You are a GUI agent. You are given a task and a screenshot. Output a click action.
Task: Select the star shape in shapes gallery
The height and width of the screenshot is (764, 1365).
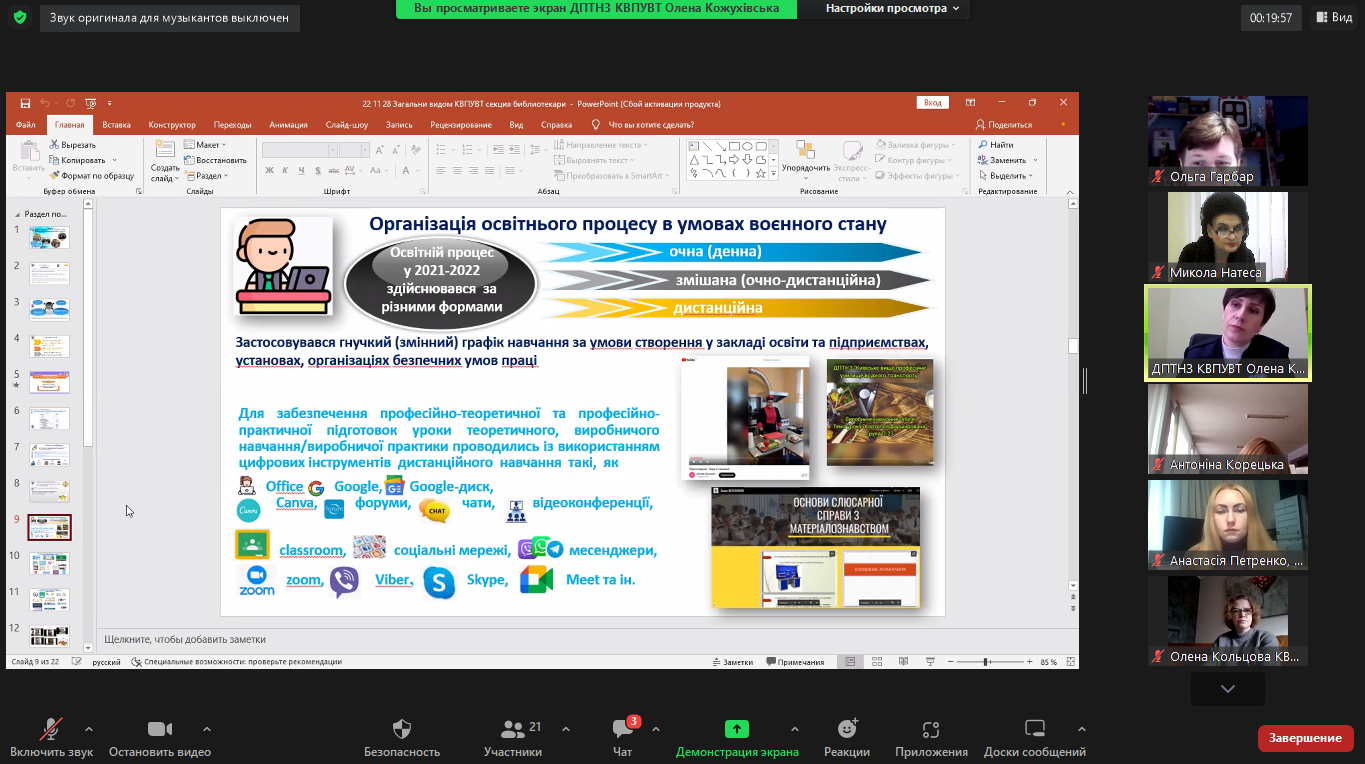pos(760,173)
